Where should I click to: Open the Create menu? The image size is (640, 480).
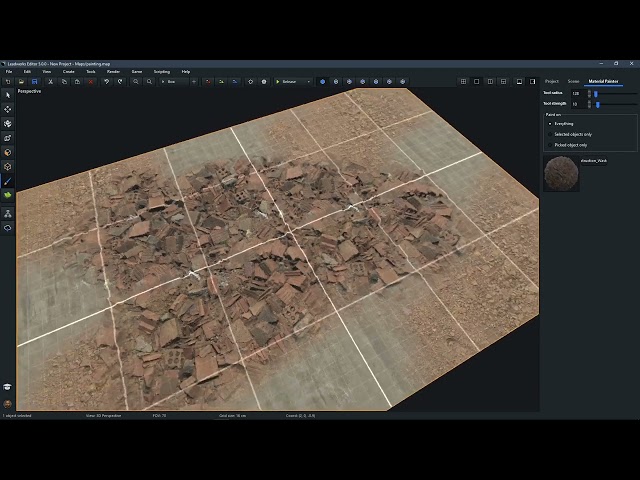click(69, 71)
